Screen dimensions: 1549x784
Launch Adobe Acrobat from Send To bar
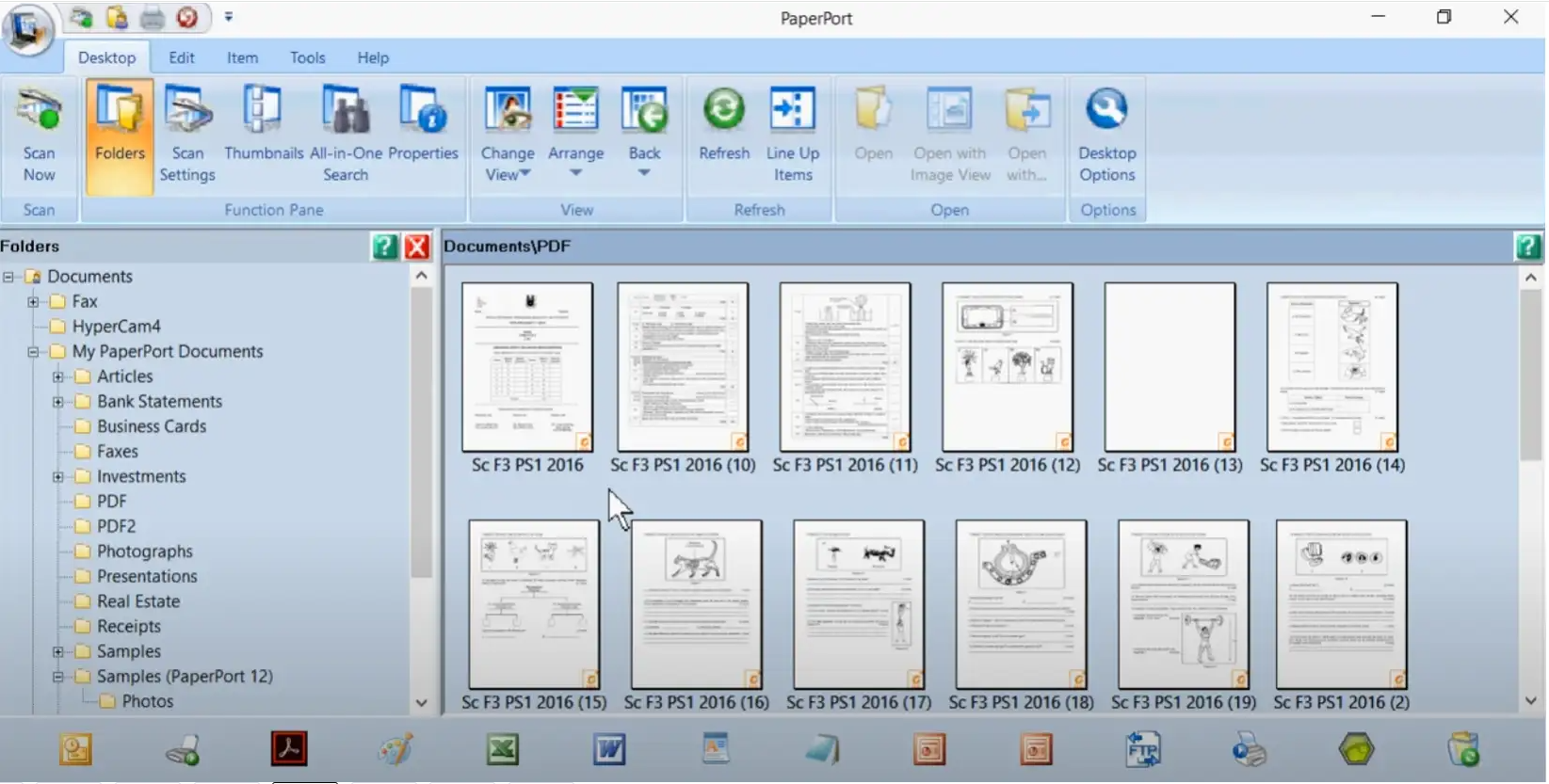pos(289,749)
